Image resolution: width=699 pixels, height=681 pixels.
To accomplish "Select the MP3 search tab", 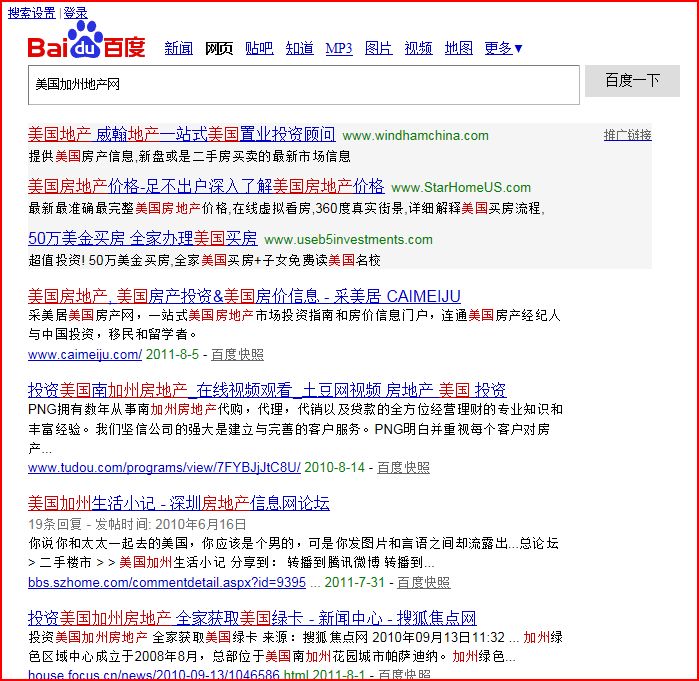I will point(339,48).
